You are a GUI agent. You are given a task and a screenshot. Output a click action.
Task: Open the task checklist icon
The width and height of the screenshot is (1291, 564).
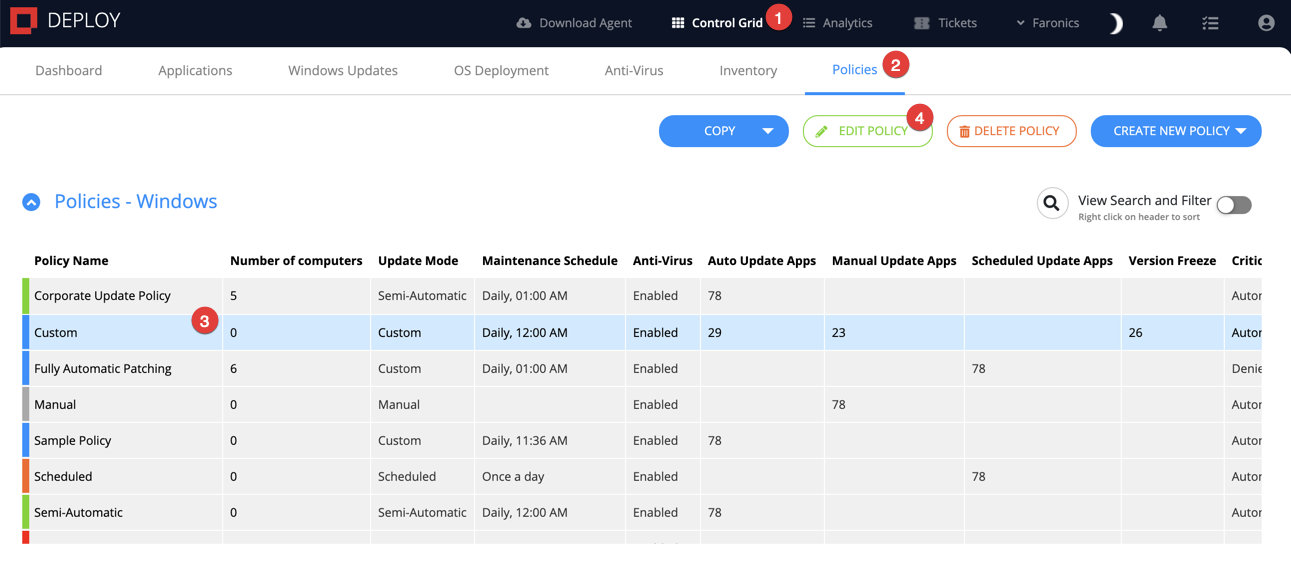[1211, 22]
